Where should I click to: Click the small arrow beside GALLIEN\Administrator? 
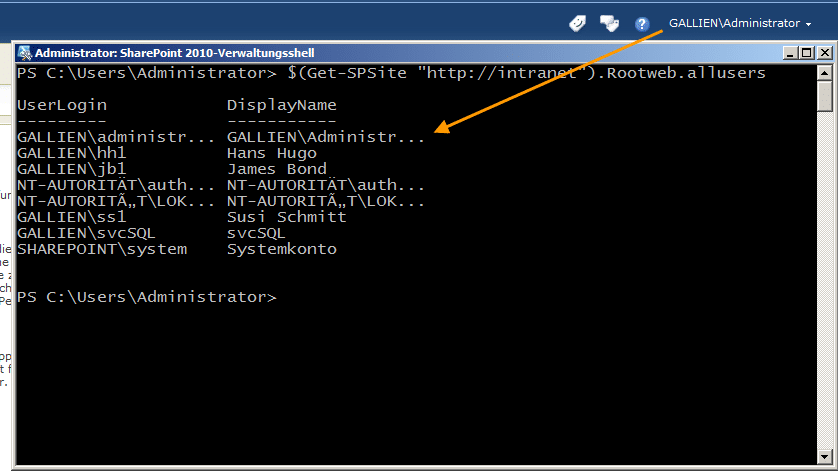pos(808,25)
